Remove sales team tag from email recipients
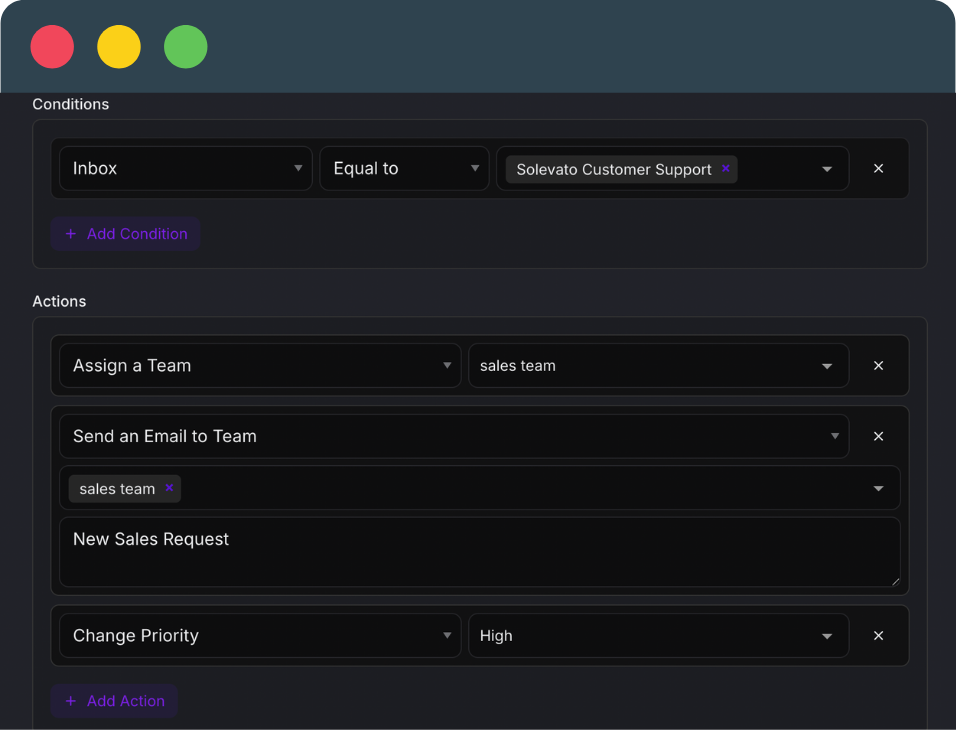Image resolution: width=960 pixels, height=730 pixels. (x=170, y=487)
